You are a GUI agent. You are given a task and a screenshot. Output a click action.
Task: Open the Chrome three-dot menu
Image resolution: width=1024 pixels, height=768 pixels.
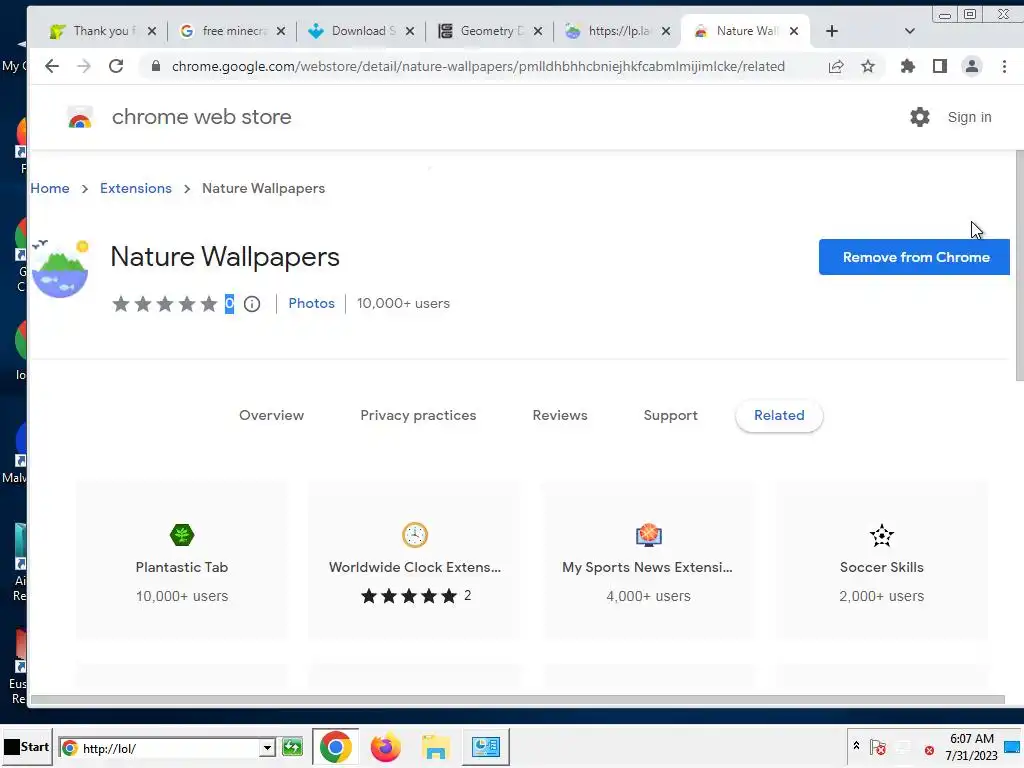1004,66
